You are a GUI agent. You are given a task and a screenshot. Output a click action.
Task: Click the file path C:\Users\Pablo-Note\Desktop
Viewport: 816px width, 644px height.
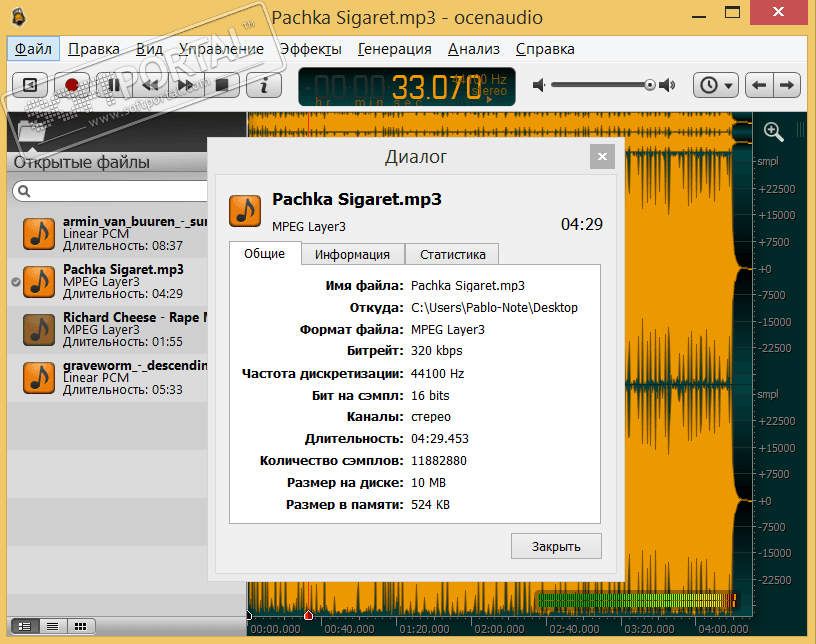click(494, 308)
